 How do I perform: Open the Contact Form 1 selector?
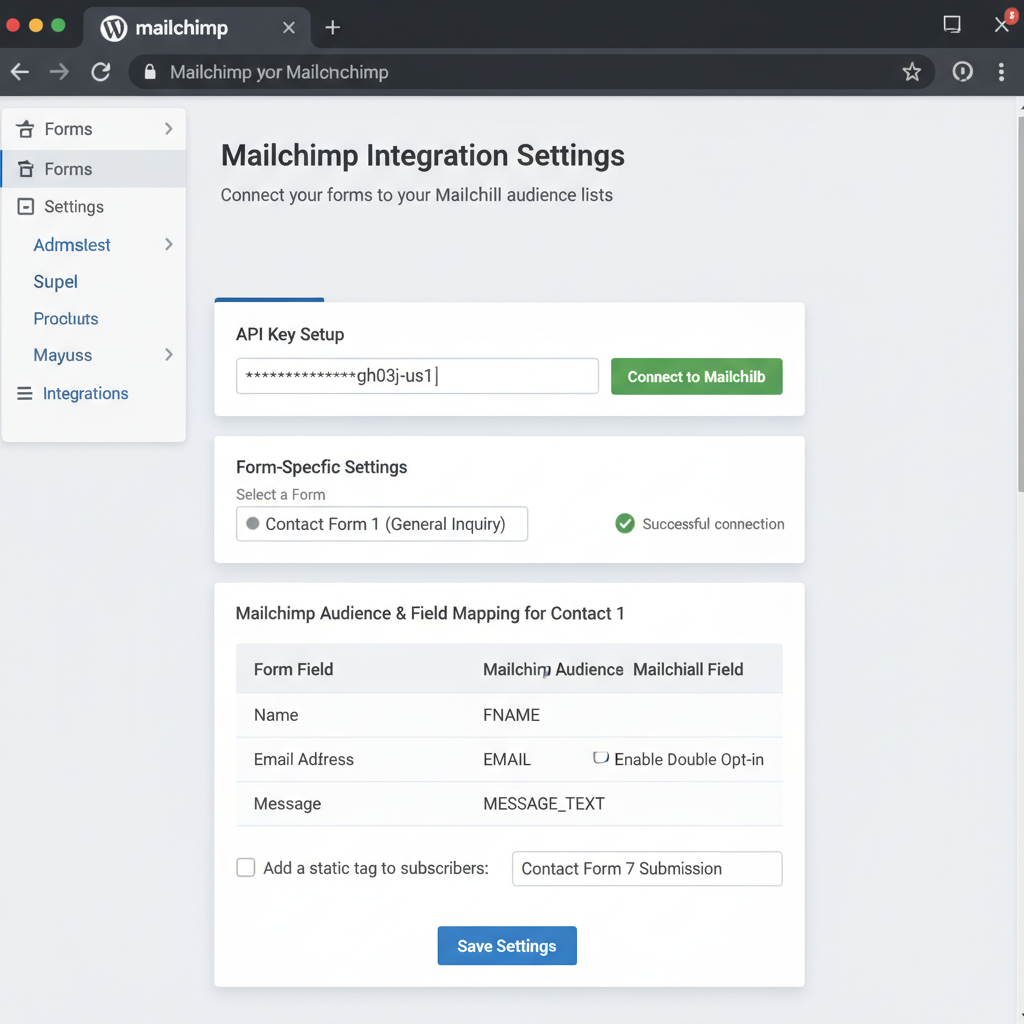[x=382, y=523]
